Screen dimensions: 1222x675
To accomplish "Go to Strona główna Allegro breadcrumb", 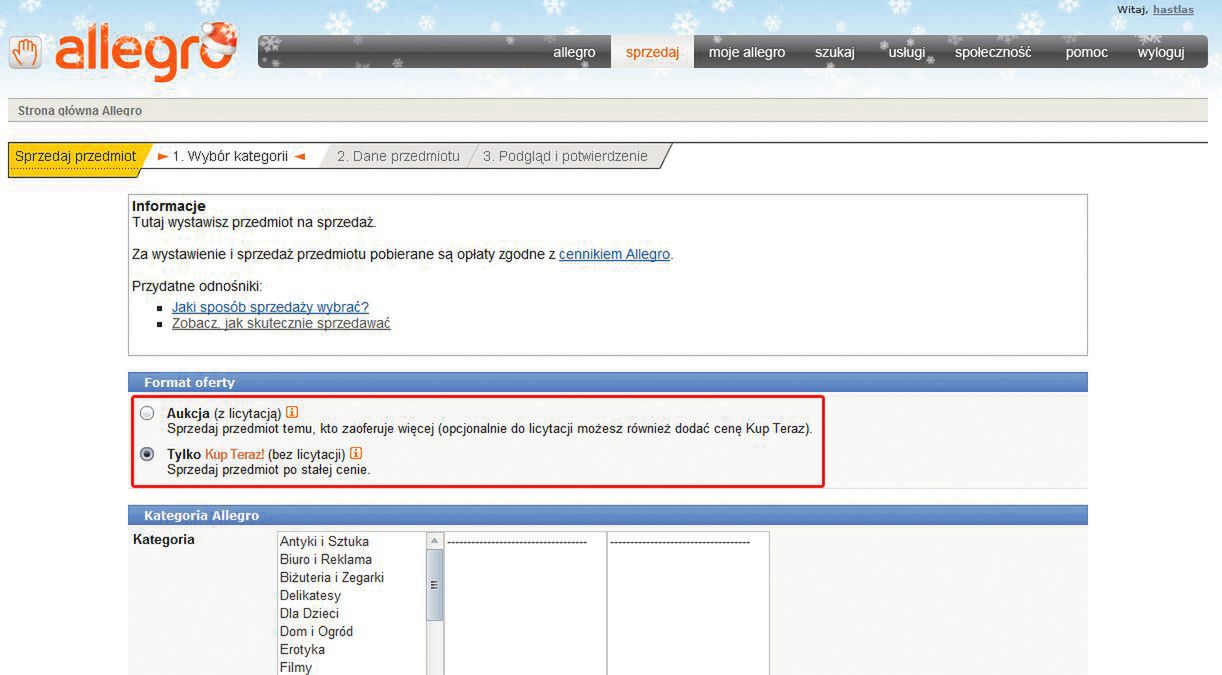I will tap(80, 111).
